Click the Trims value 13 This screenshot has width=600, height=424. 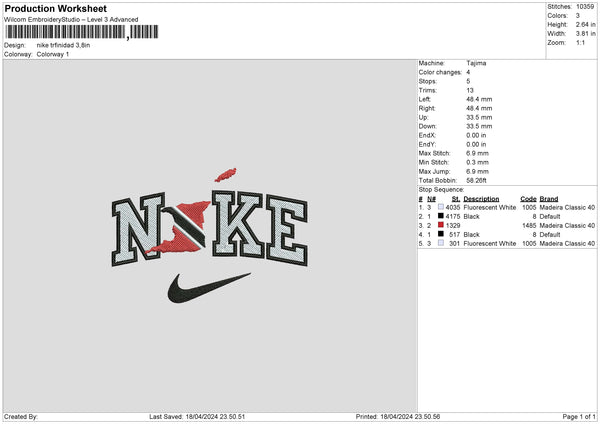point(470,90)
